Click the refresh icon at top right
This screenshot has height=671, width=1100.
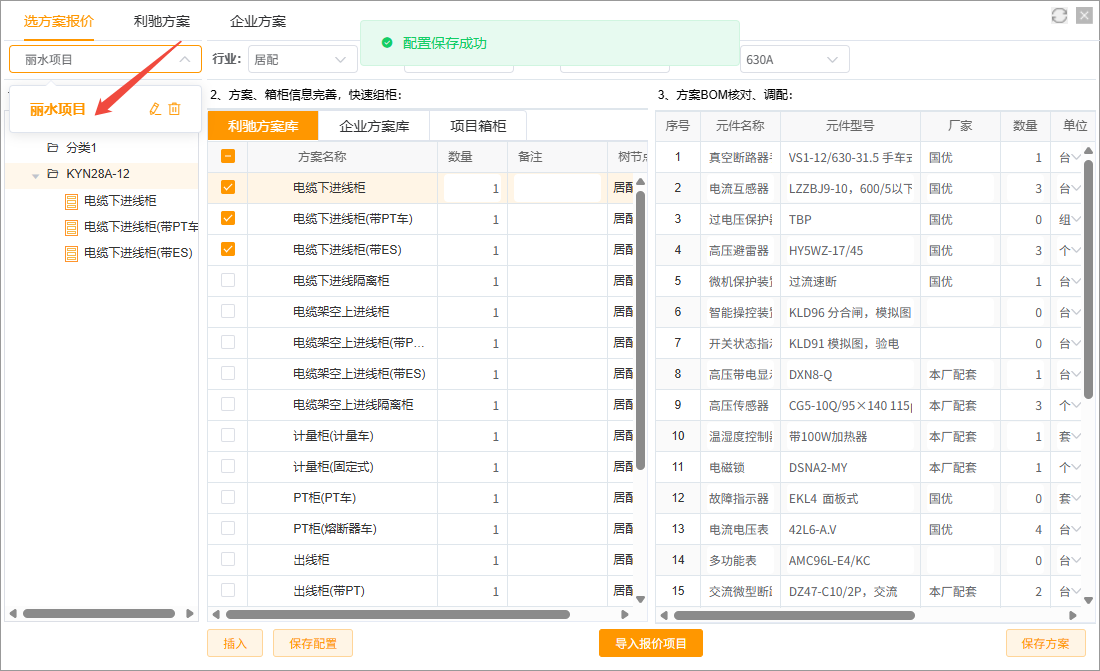coord(1059,15)
